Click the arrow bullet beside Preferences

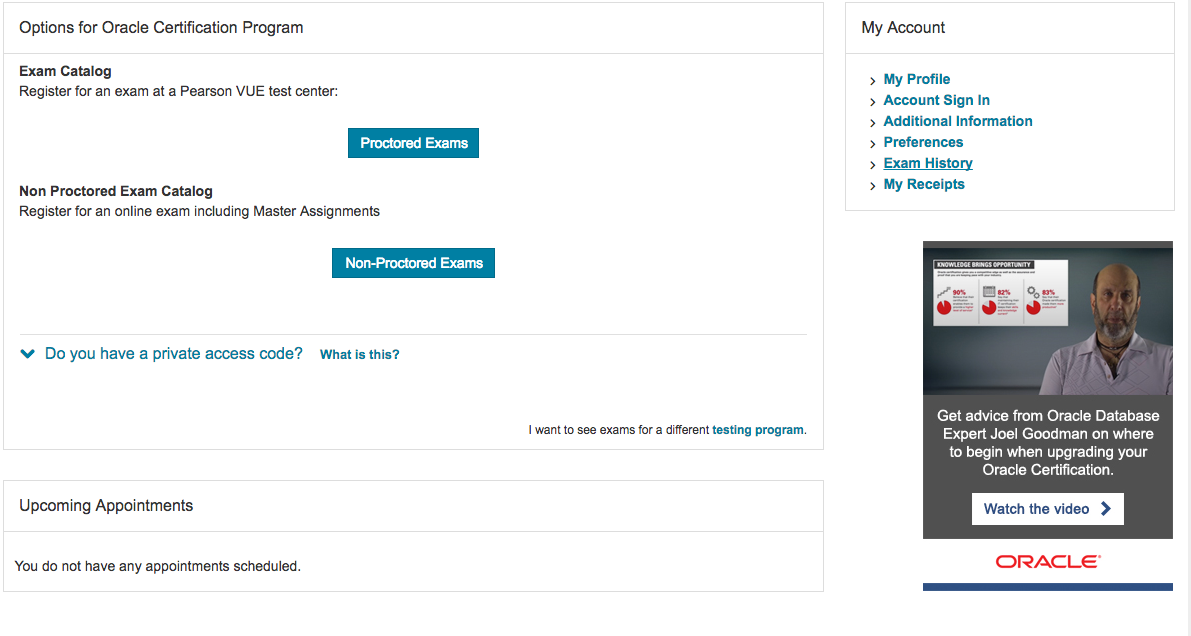[x=872, y=144]
